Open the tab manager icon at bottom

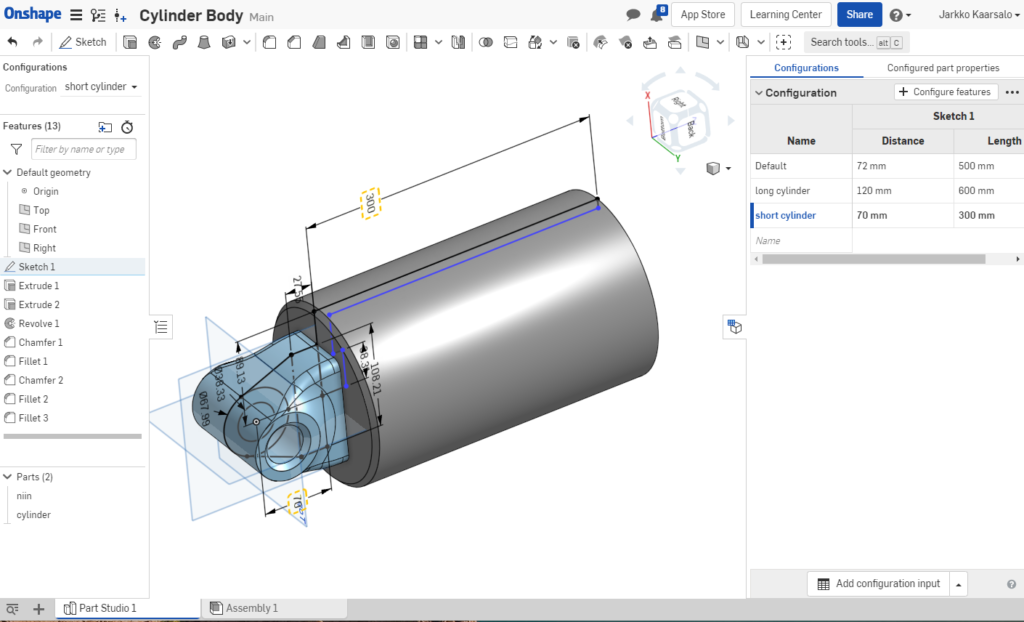click(x=12, y=609)
